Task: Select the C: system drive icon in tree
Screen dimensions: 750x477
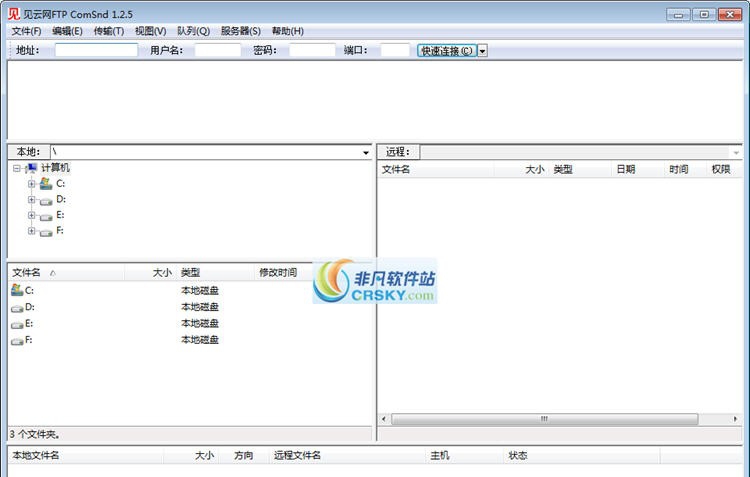Action: pyautogui.click(x=46, y=183)
